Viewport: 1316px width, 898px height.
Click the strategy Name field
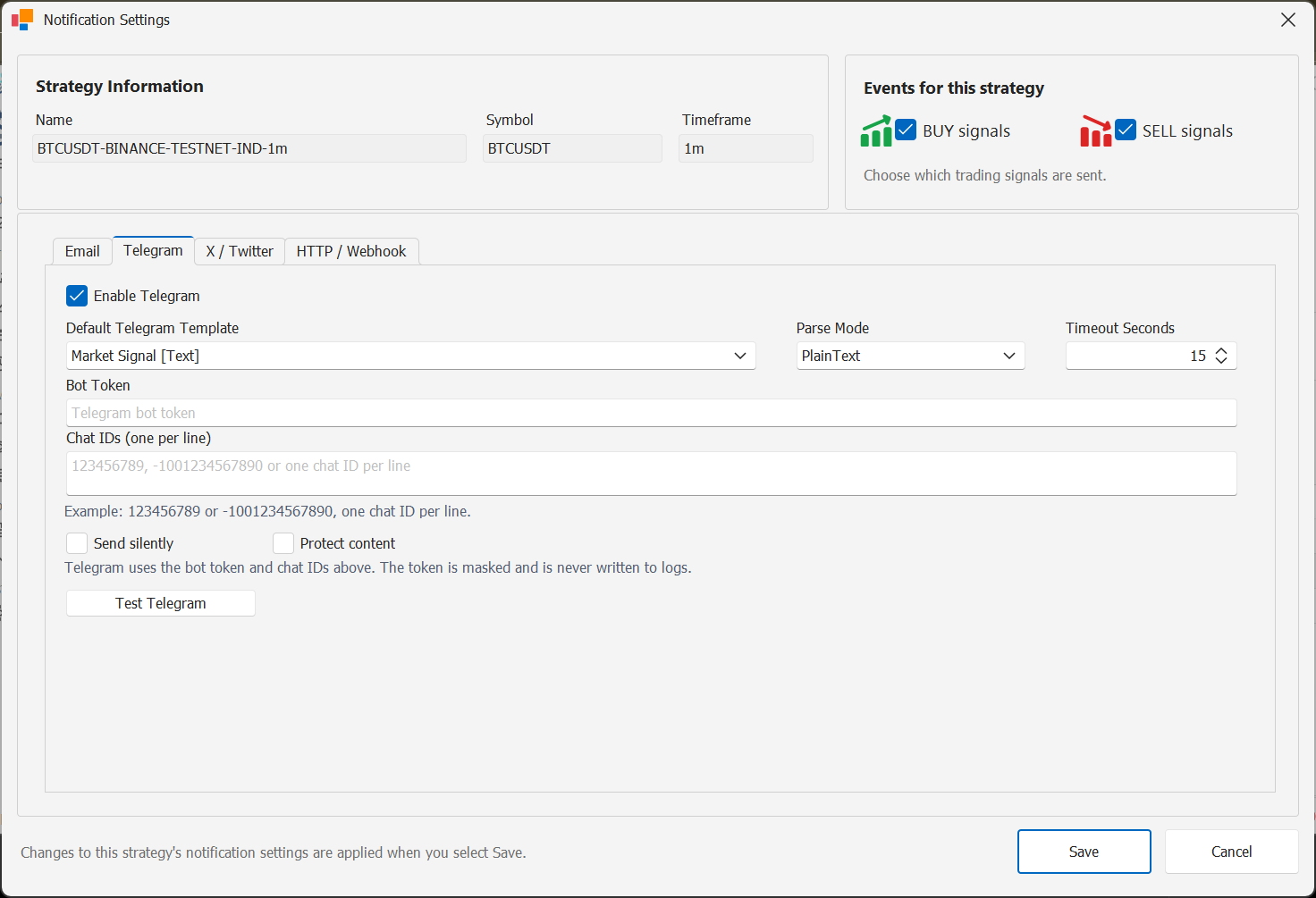pyautogui.click(x=249, y=148)
